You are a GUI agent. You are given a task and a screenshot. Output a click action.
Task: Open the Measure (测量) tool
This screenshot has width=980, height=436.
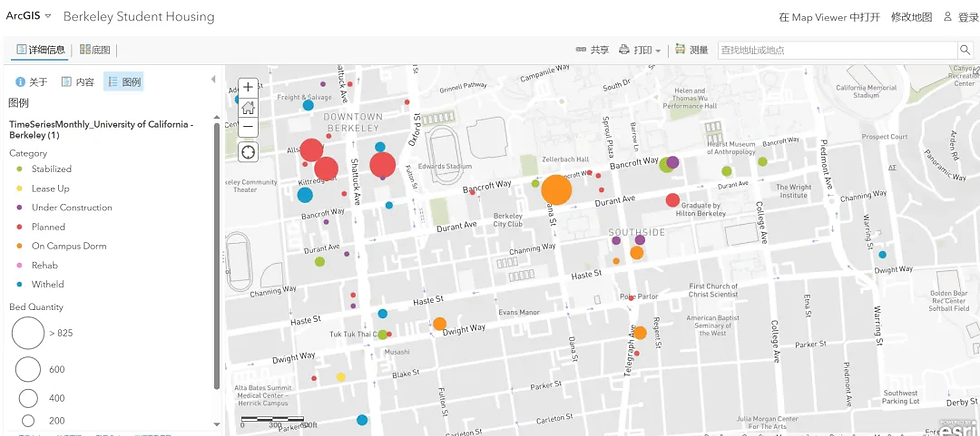(x=691, y=50)
